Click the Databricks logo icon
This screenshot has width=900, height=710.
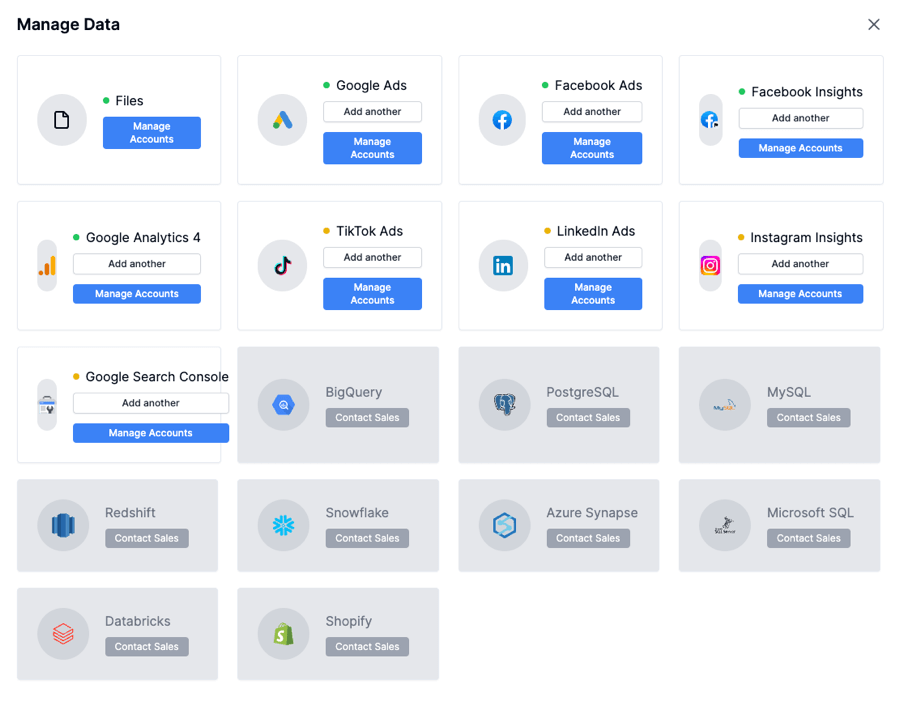(x=63, y=634)
